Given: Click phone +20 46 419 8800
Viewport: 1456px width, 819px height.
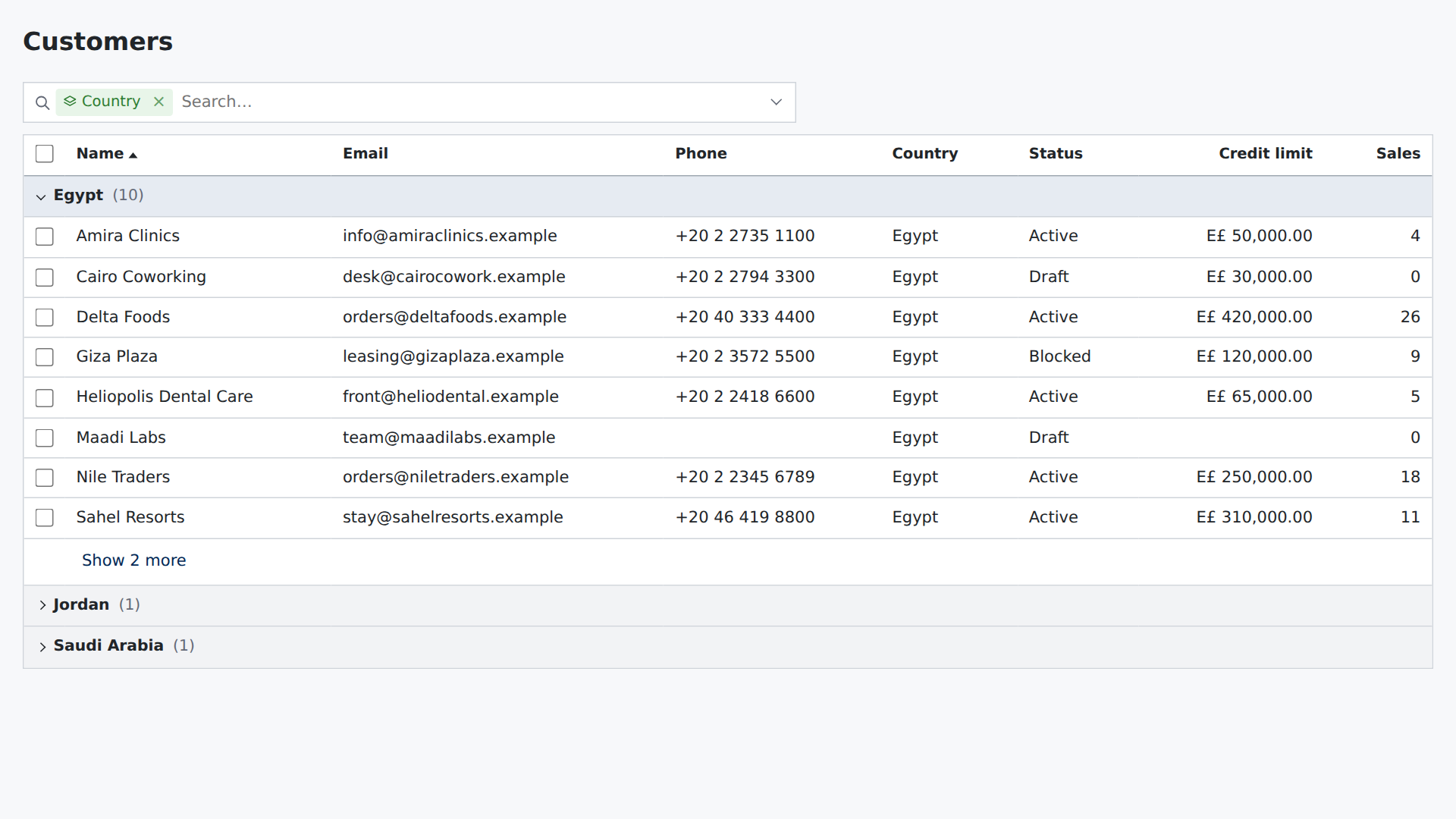Looking at the screenshot, I should (745, 517).
